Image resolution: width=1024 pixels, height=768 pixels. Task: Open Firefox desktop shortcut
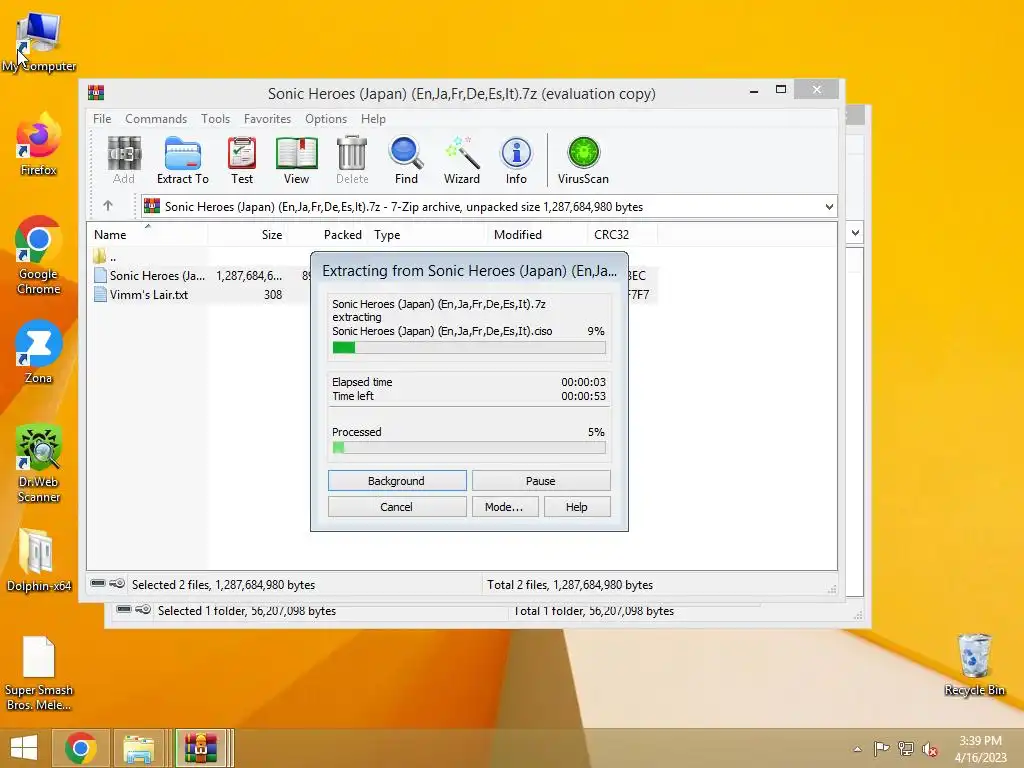pyautogui.click(x=39, y=144)
